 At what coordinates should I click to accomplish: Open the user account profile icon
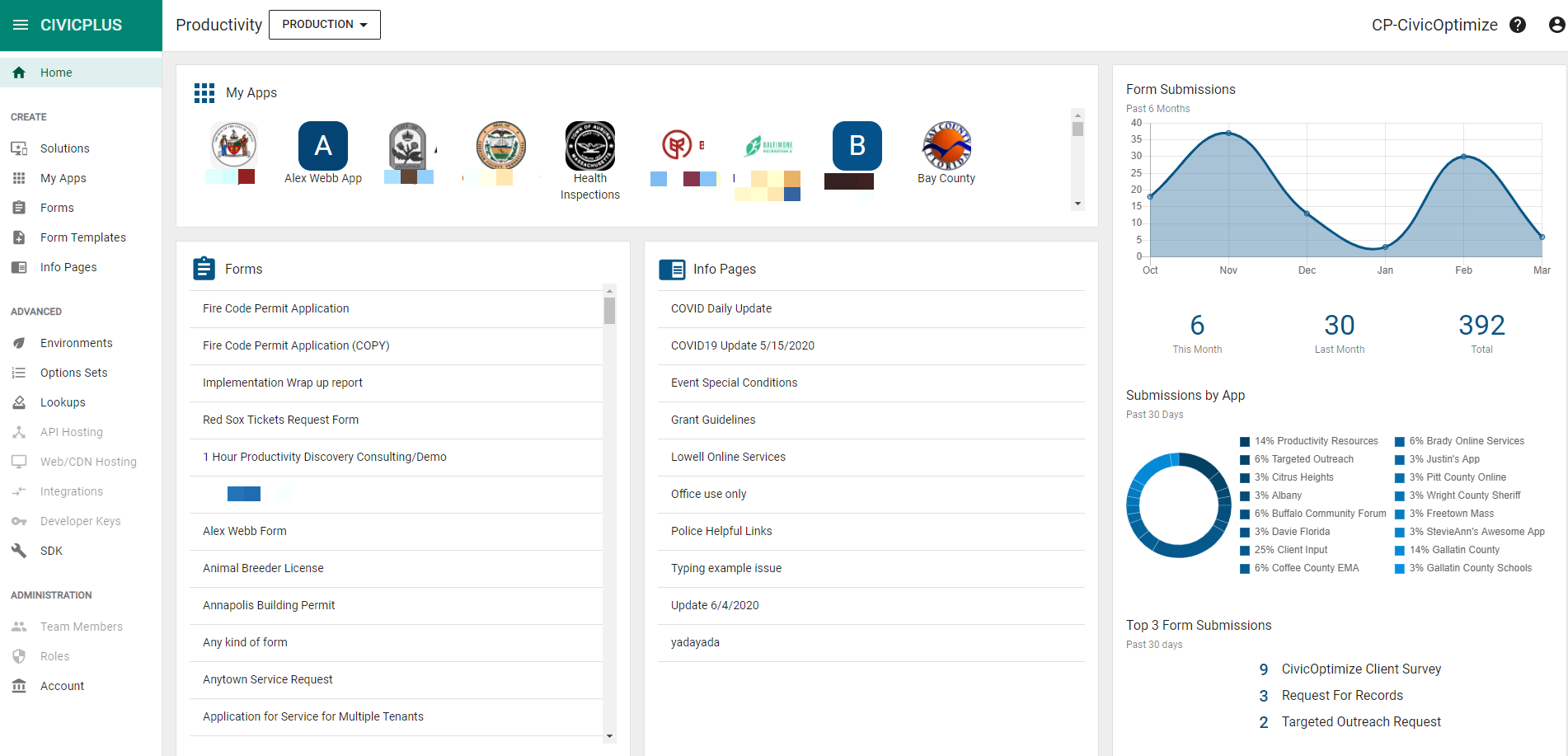(x=1556, y=25)
